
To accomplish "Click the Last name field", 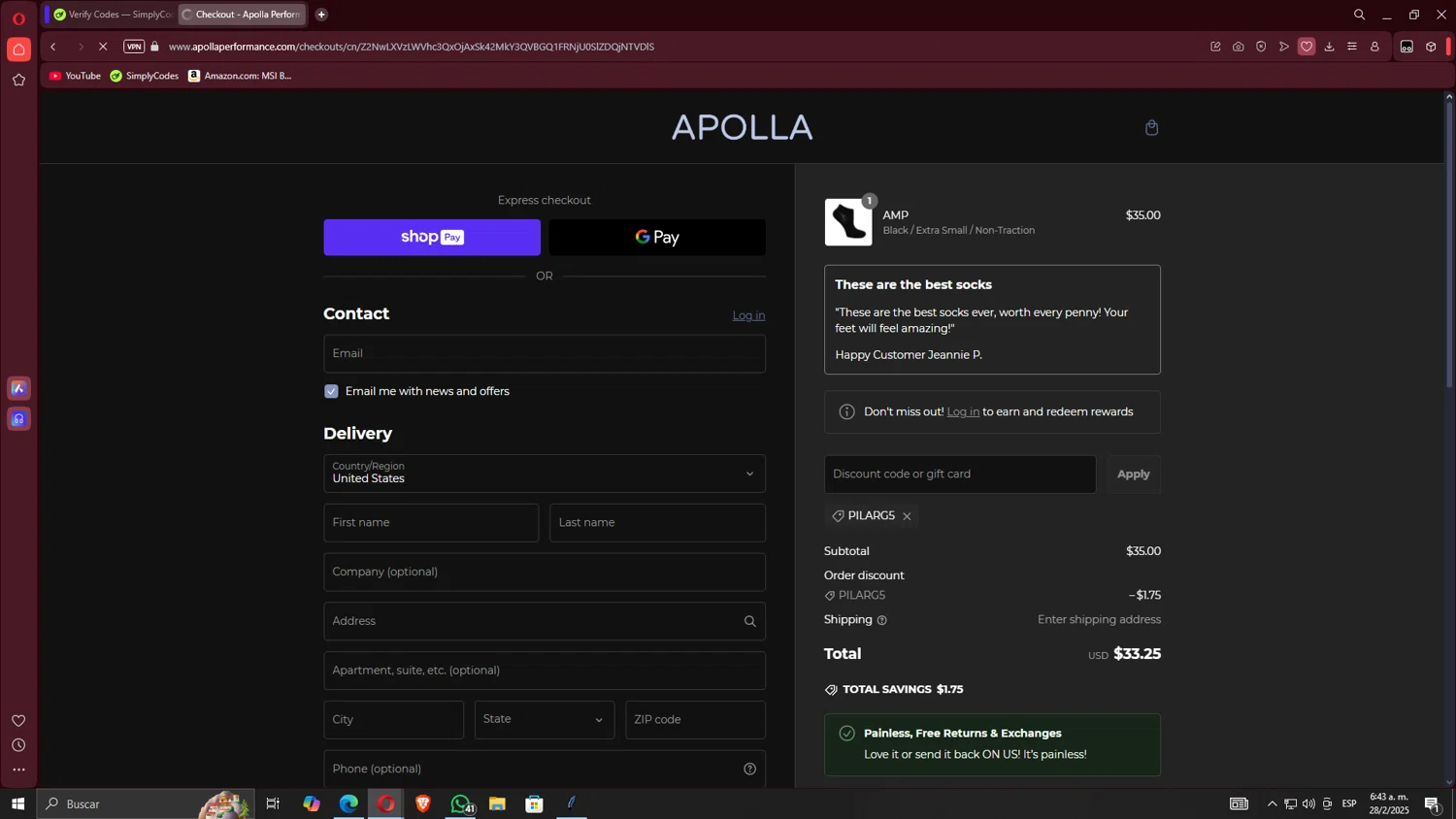I will click(657, 523).
